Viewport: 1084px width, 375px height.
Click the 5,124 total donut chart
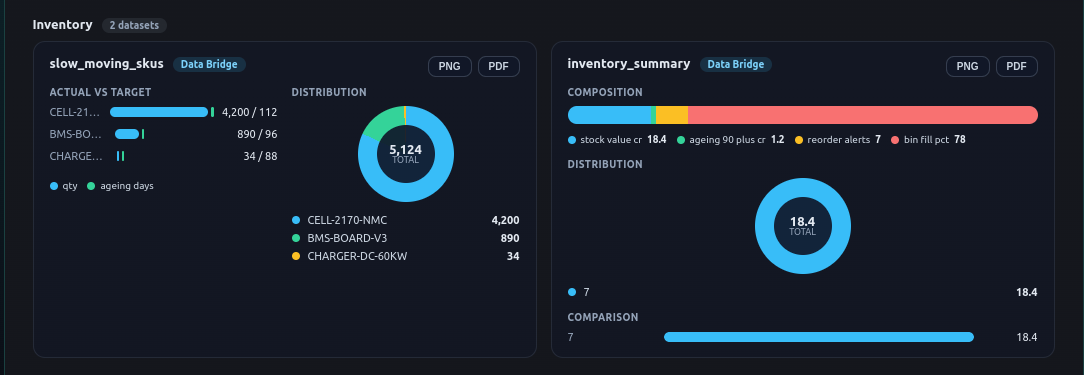tap(406, 154)
